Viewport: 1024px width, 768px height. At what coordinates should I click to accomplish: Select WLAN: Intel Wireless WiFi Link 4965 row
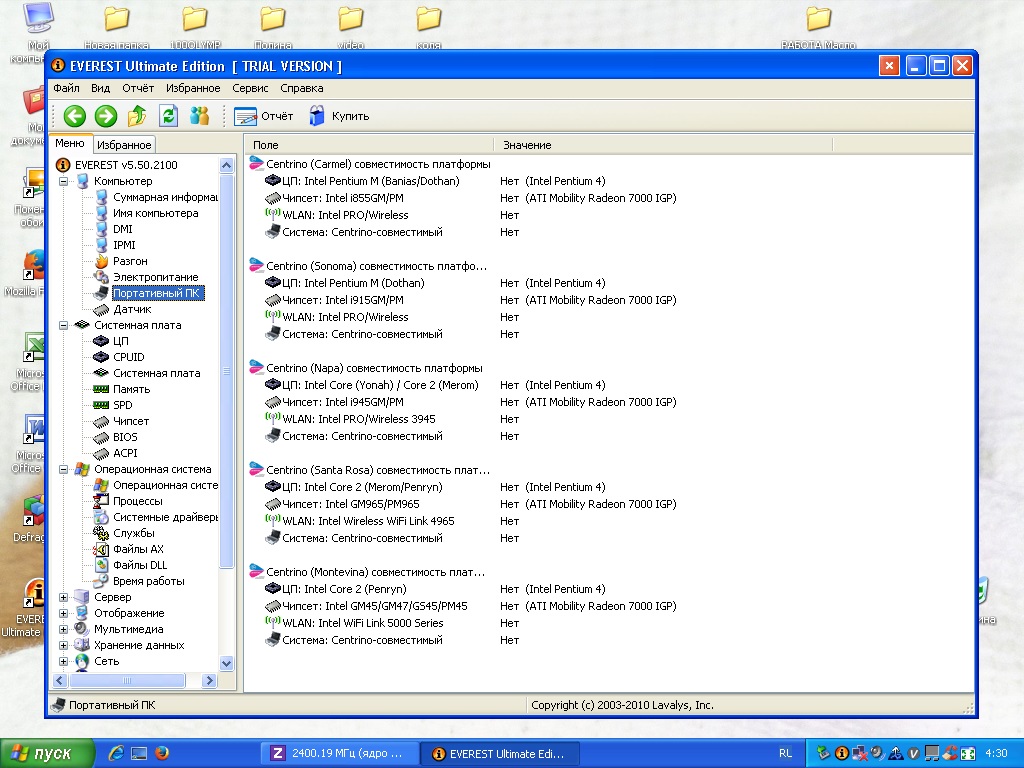pyautogui.click(x=360, y=521)
